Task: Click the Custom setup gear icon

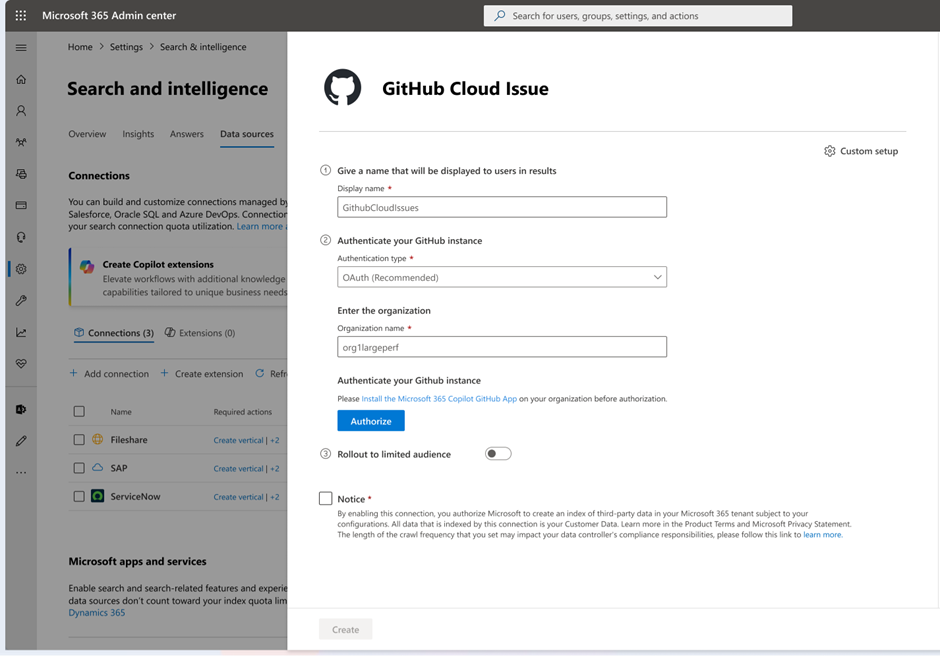Action: coord(829,151)
